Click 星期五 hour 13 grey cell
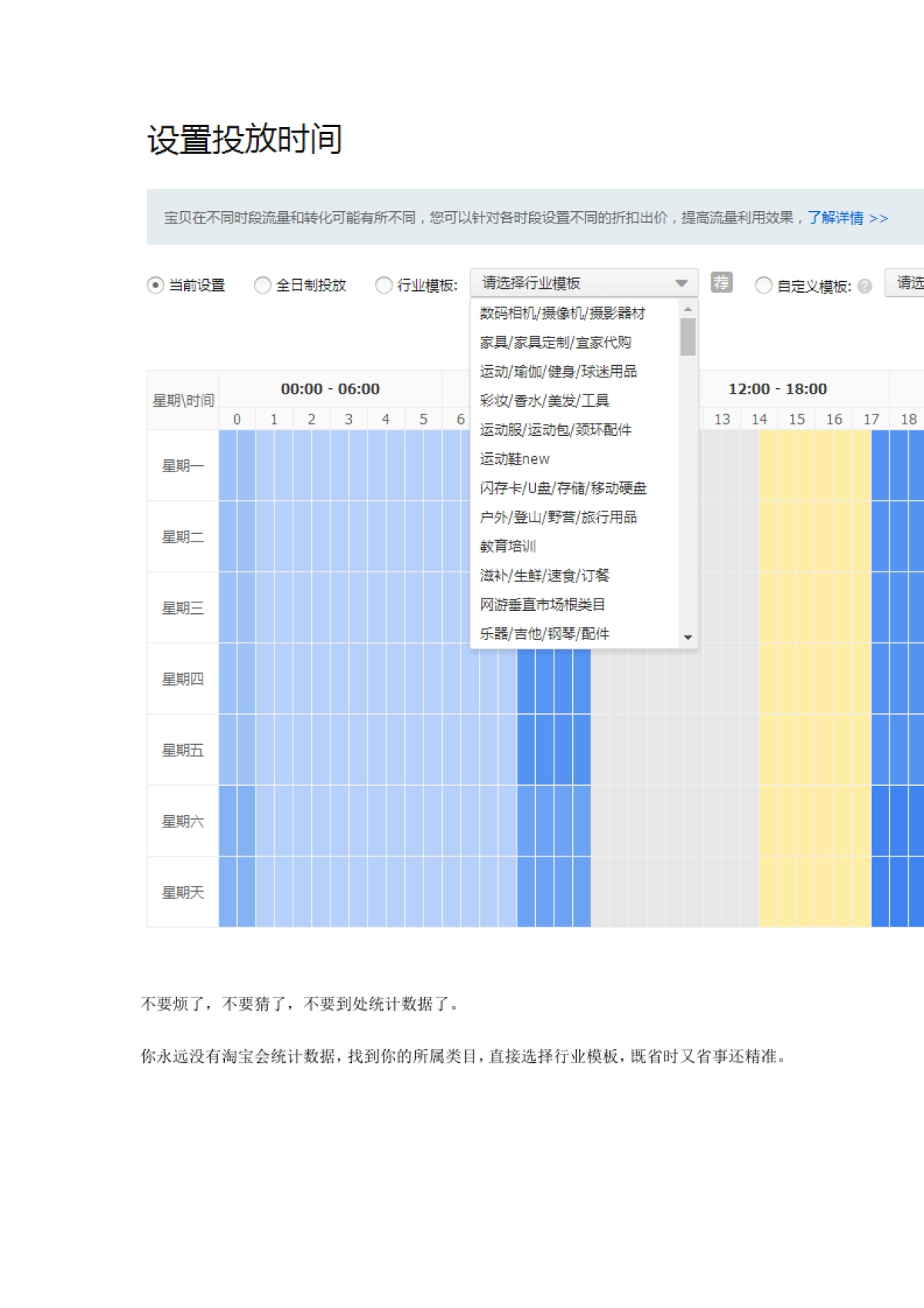 [721, 750]
